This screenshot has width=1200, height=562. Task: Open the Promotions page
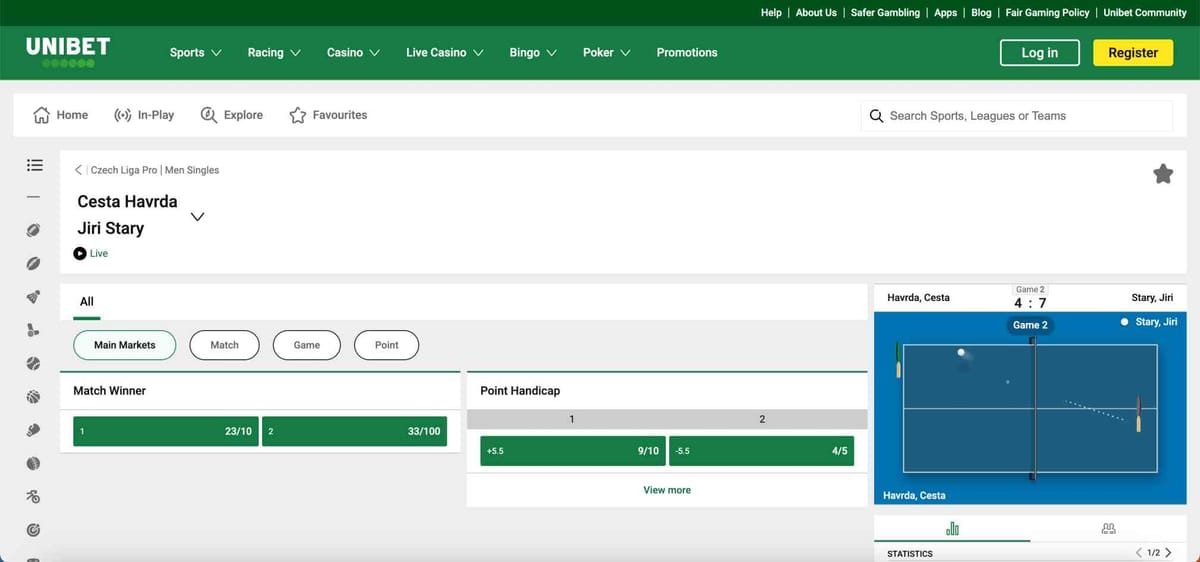687,53
